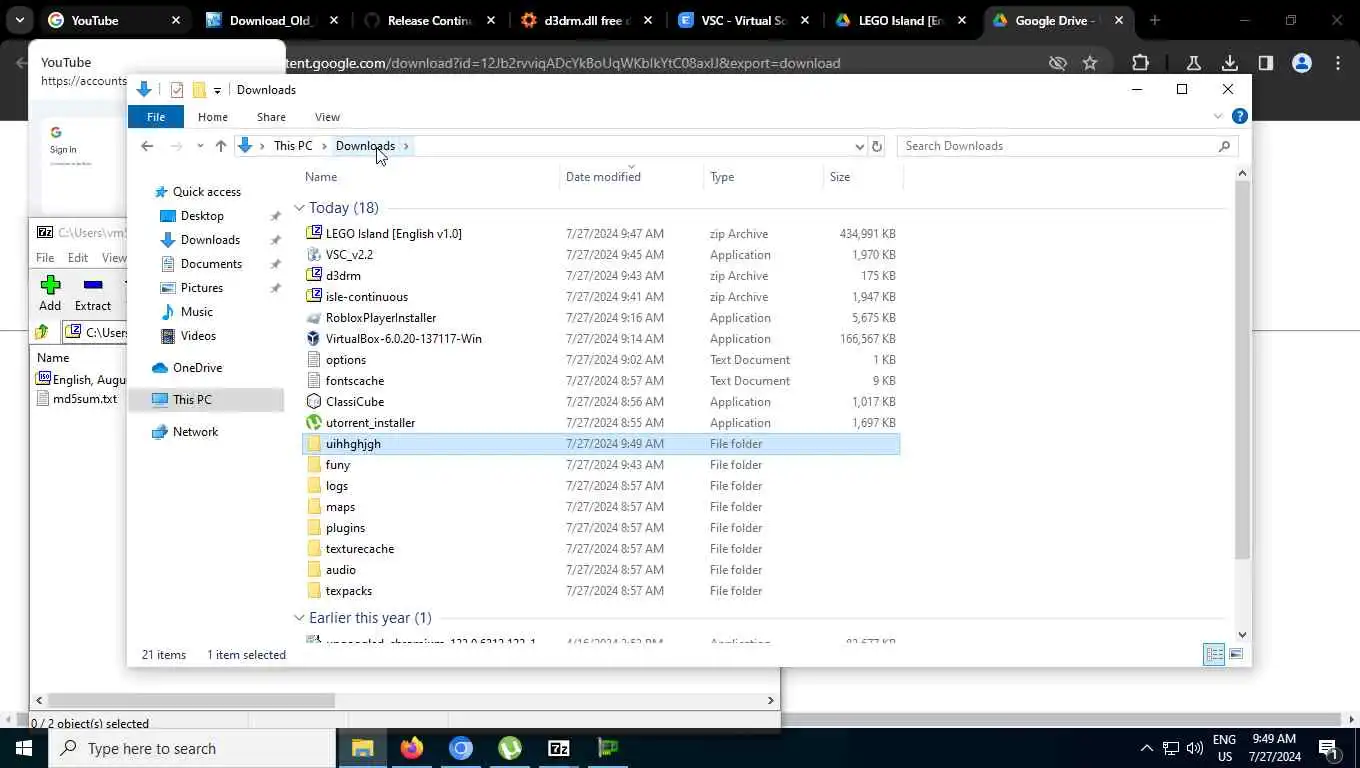1360x768 pixels.
Task: Open the LEGO Island zip archive file icon
Action: [314, 233]
